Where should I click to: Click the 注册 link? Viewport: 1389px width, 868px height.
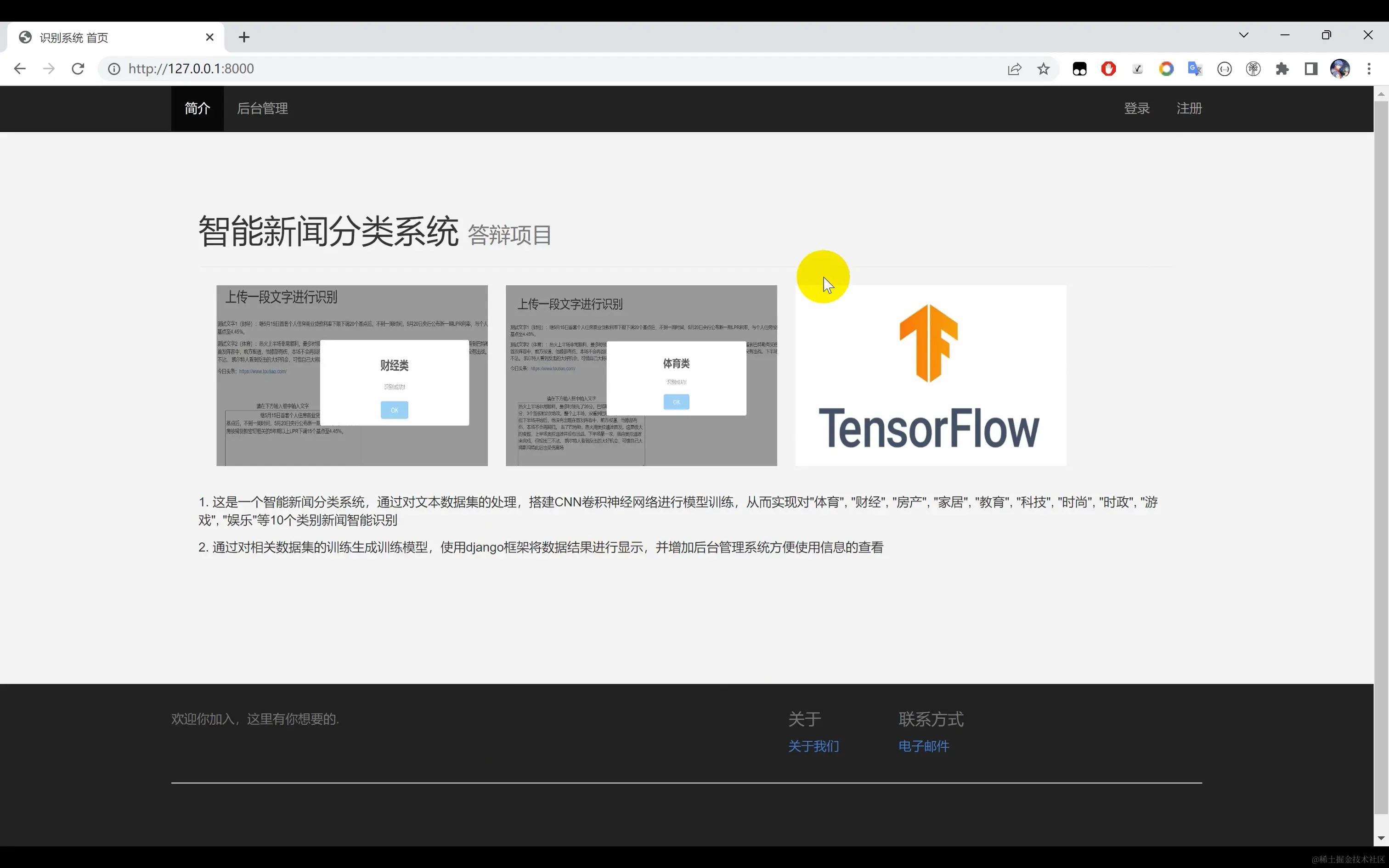(x=1189, y=108)
